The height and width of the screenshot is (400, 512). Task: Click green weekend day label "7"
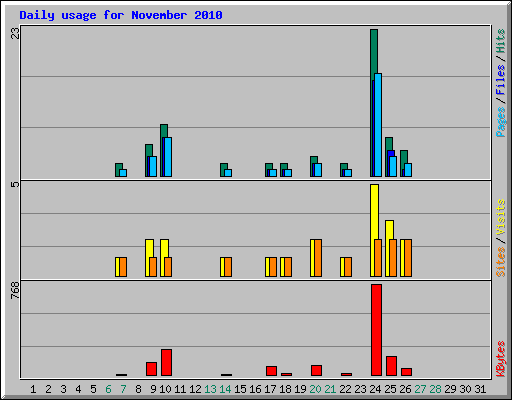[123, 389]
